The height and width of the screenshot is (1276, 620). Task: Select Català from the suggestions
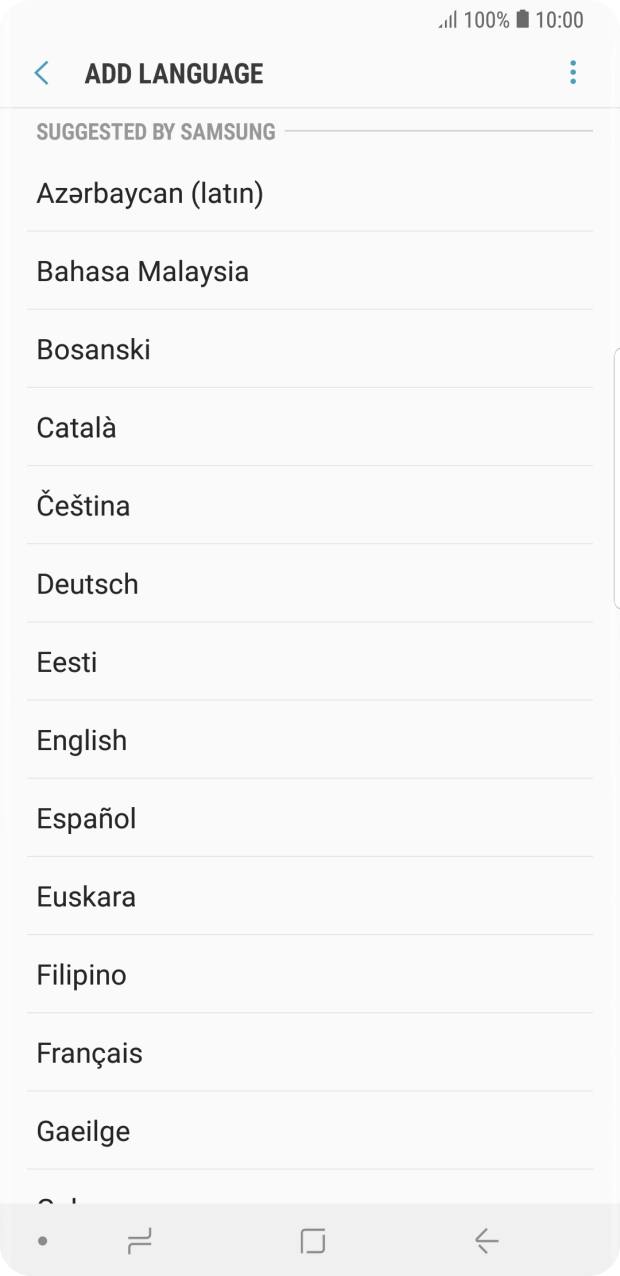(76, 427)
